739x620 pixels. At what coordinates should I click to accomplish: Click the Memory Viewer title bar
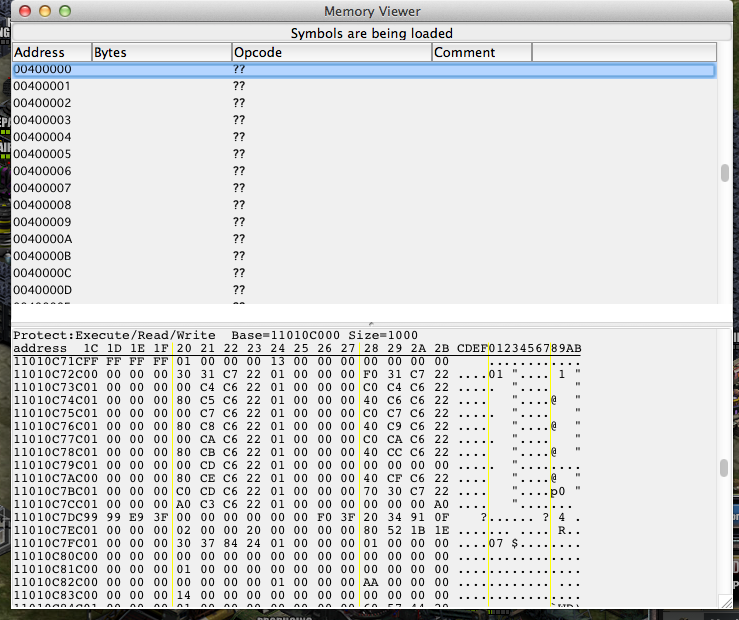click(372, 11)
